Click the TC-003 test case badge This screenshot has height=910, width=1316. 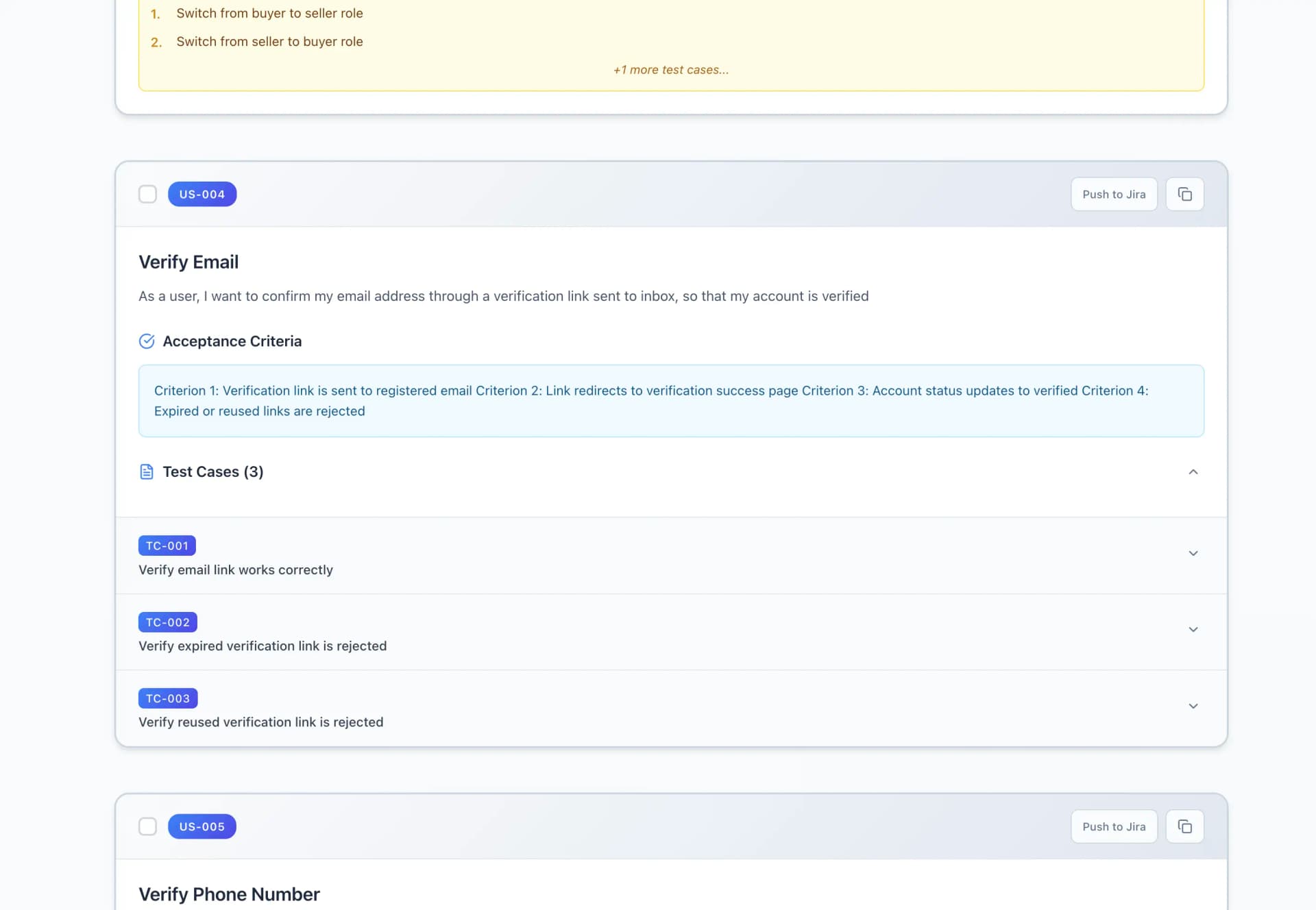point(168,698)
